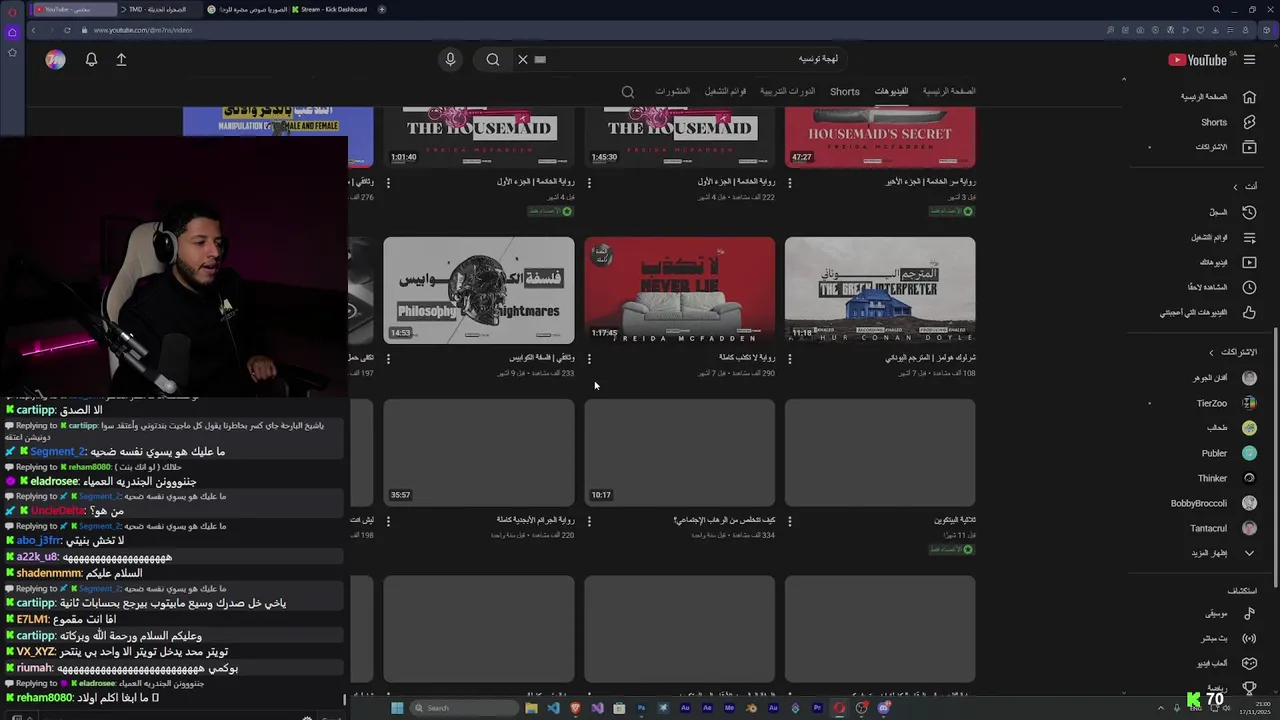Open the account avatar menu

pos(56,60)
